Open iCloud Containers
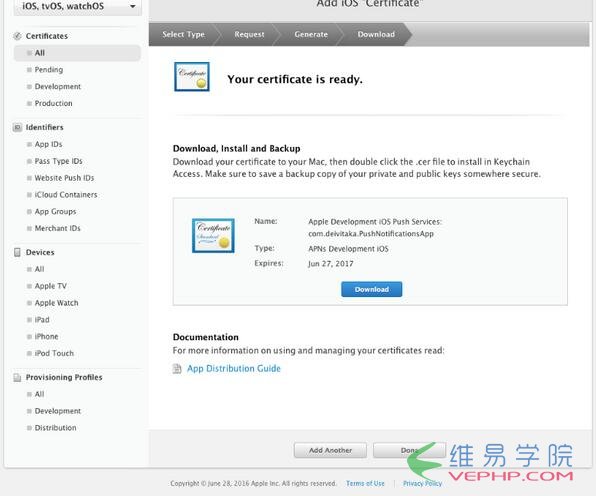Image resolution: width=596 pixels, height=496 pixels. point(66,195)
